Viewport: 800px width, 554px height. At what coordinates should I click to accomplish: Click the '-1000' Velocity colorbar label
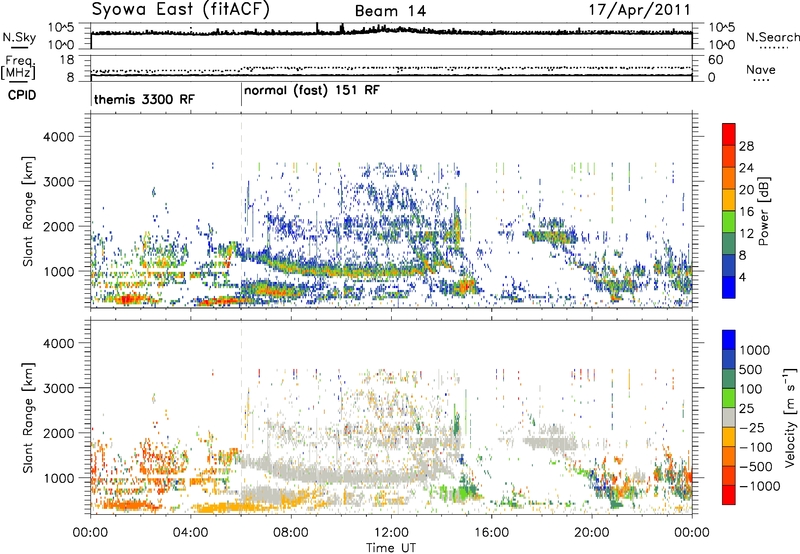[759, 486]
